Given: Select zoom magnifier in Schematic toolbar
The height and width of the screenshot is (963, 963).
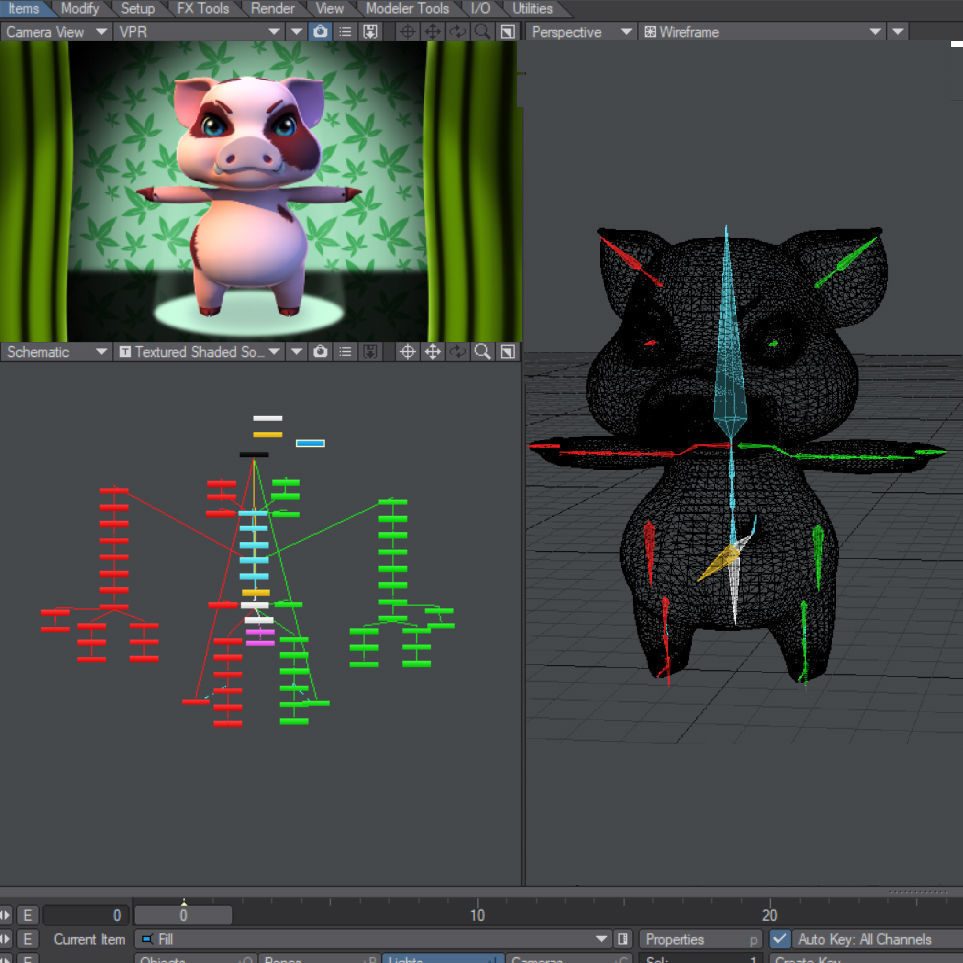Looking at the screenshot, I should click(x=483, y=352).
